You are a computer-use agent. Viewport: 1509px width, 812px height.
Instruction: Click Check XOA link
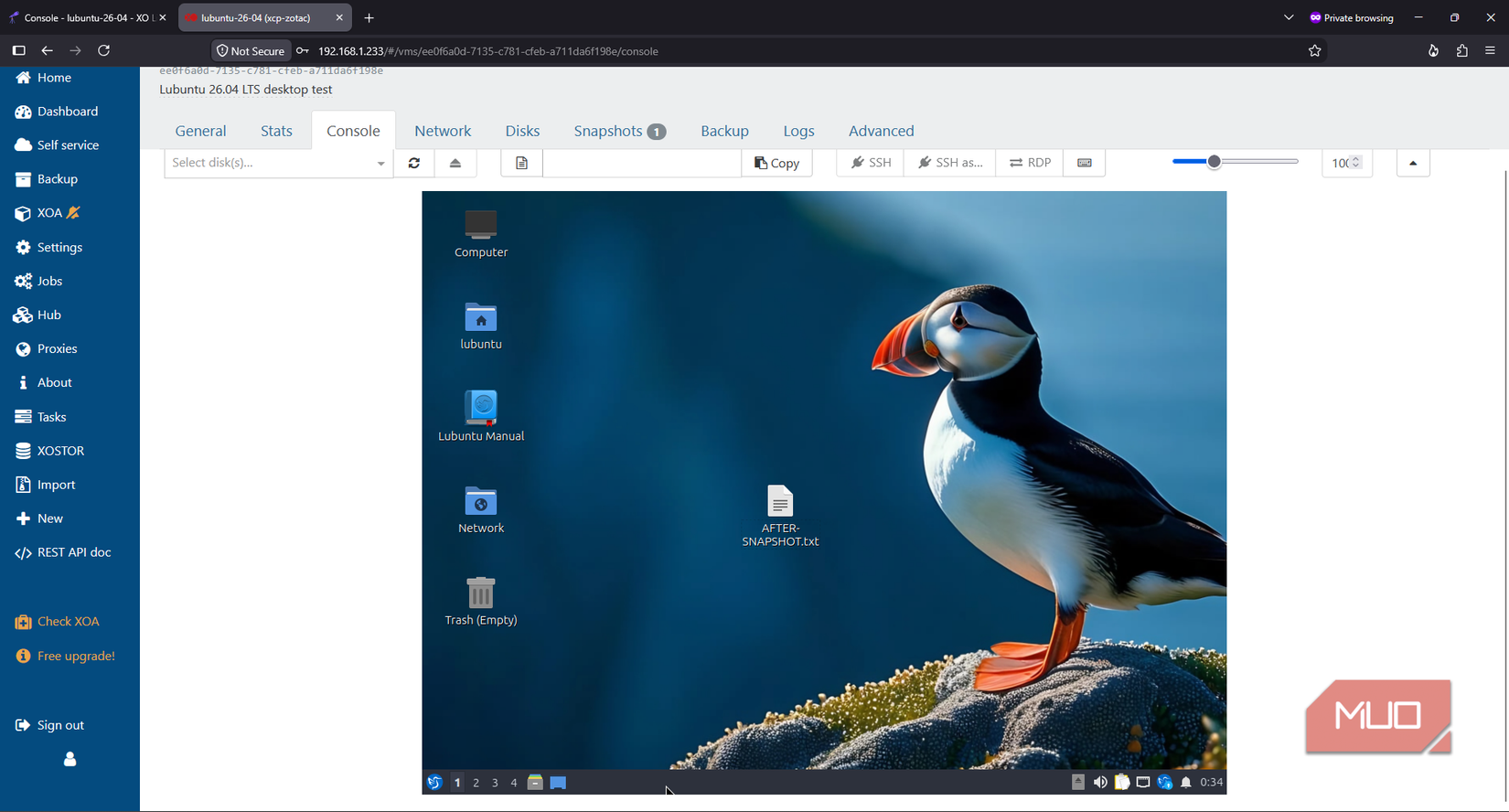point(57,622)
